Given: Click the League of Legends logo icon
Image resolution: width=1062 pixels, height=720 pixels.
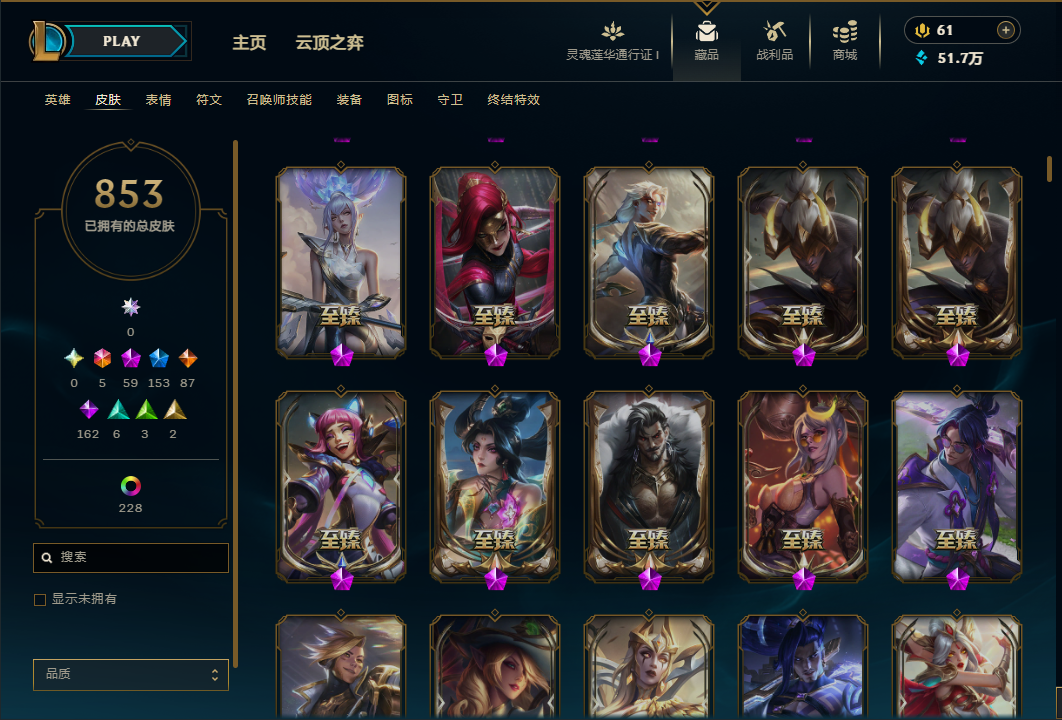Looking at the screenshot, I should click(x=47, y=41).
